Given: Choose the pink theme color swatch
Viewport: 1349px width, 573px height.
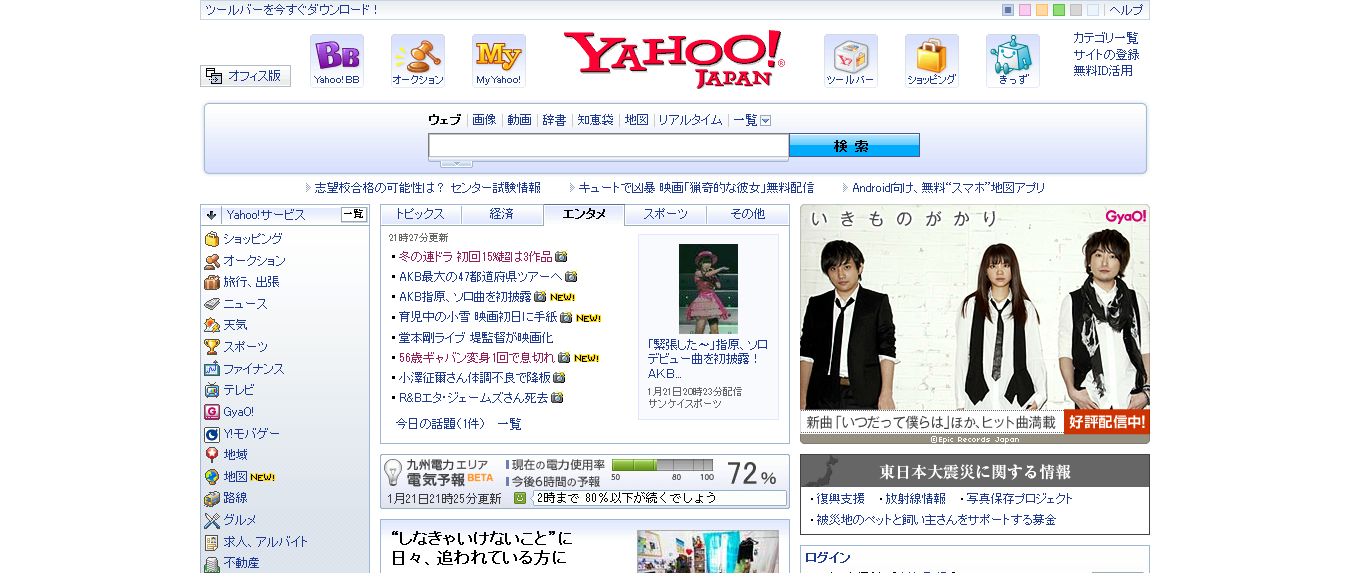Looking at the screenshot, I should (1025, 10).
